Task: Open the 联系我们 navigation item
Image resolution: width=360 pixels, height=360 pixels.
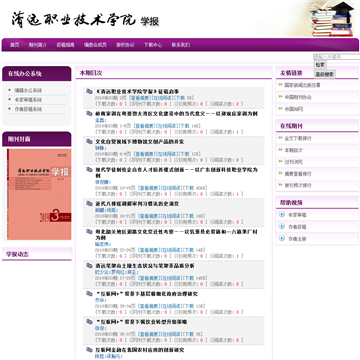Action: (x=181, y=45)
